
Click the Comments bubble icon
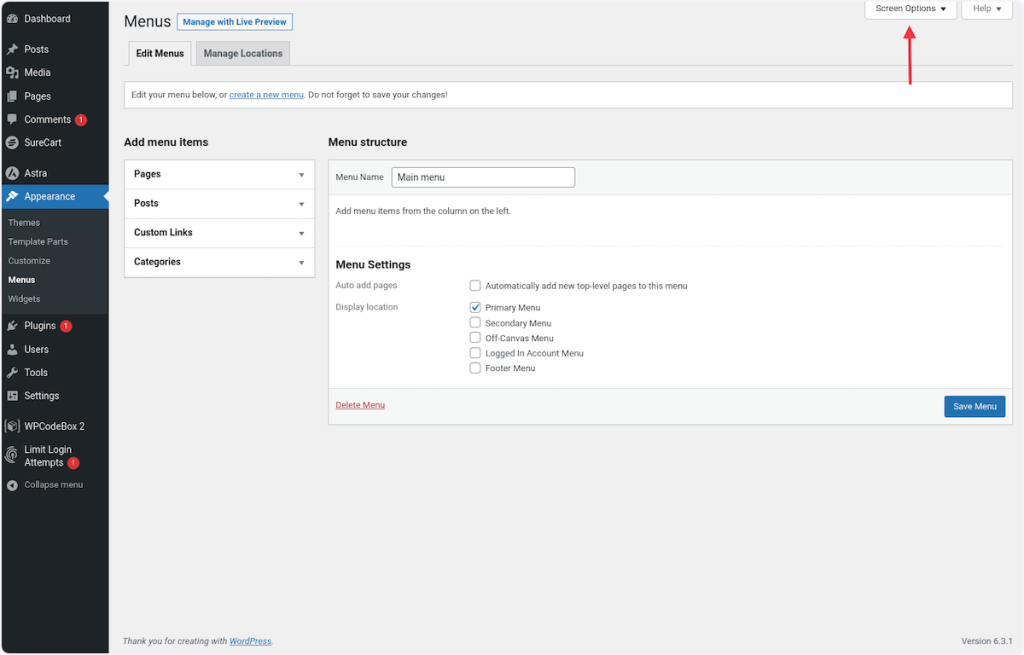[12, 120]
